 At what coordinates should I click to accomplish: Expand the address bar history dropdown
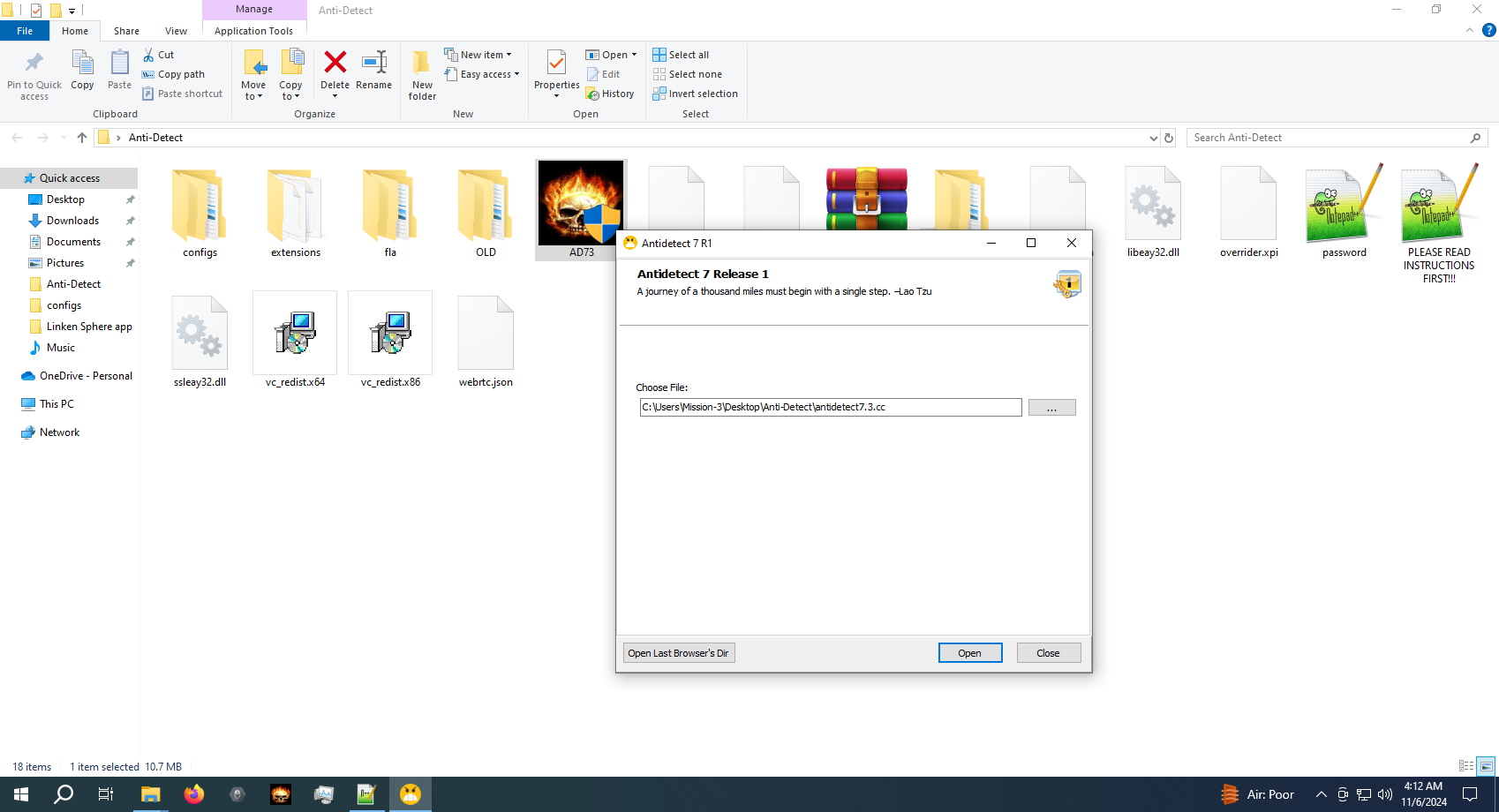[1153, 139]
